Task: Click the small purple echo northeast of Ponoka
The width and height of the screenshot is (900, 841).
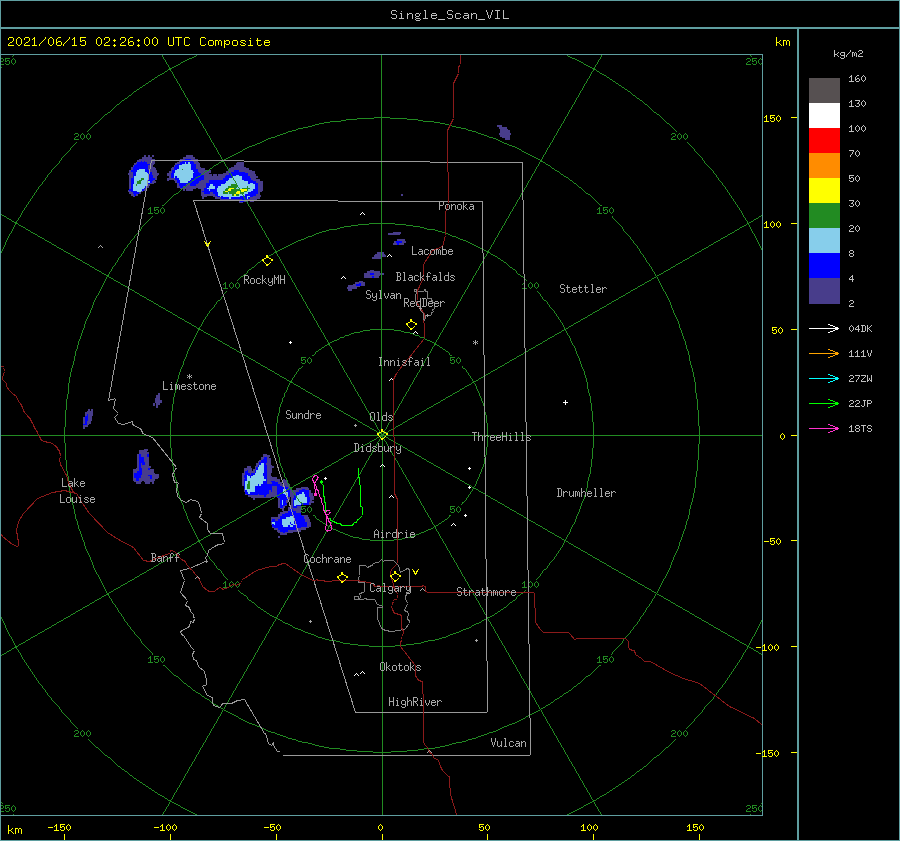Action: [x=504, y=132]
